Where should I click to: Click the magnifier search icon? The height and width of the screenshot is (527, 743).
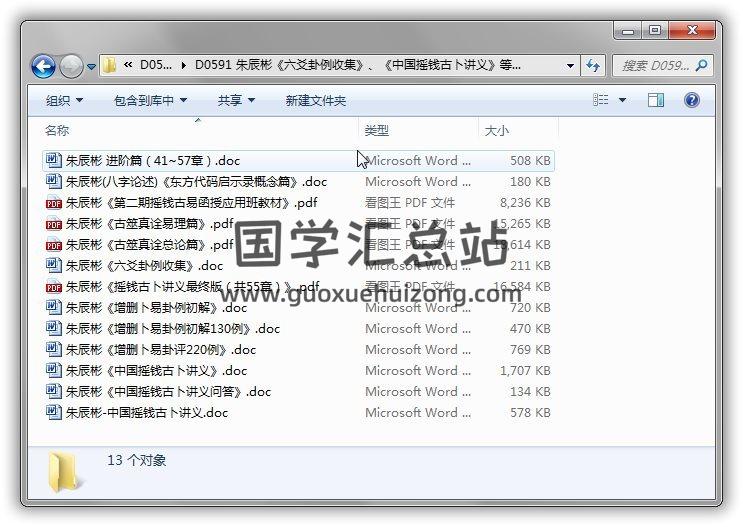click(x=701, y=65)
